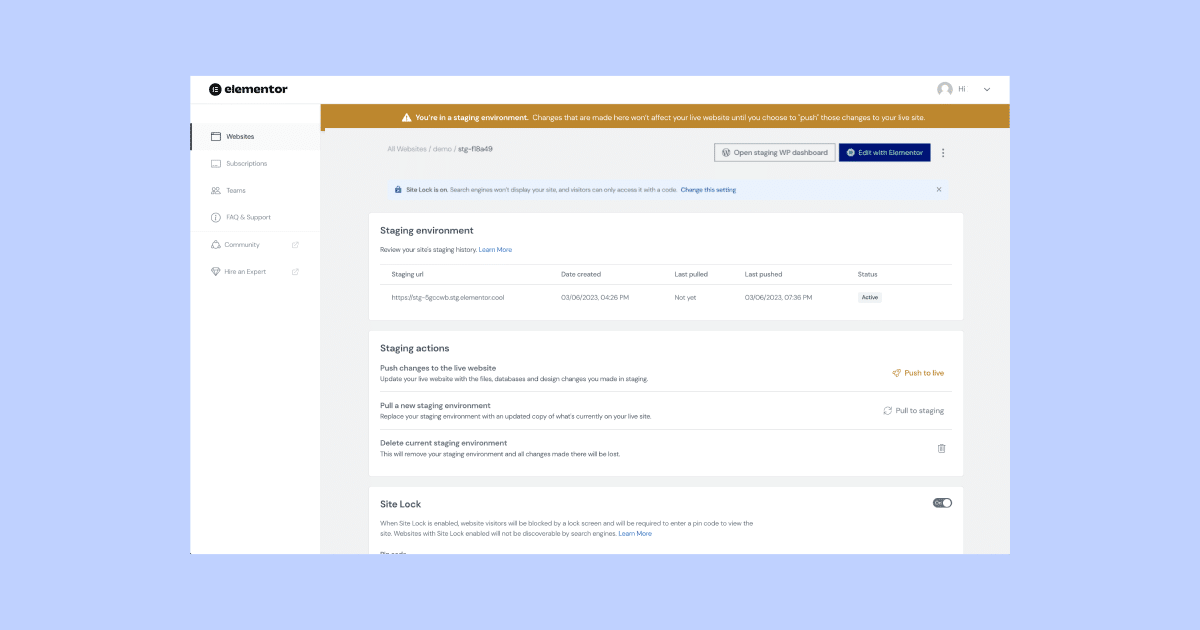Expand the Community external link
The width and height of the screenshot is (1200, 630).
(295, 244)
